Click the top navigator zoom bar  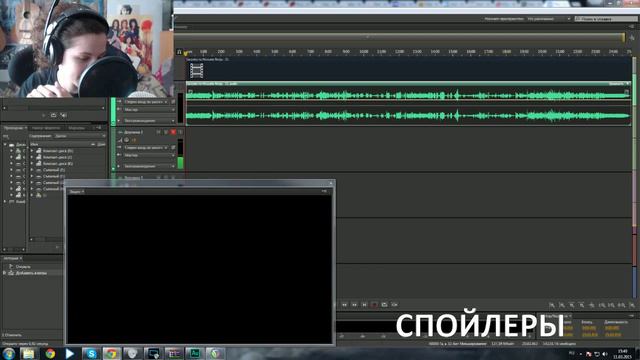pos(399,37)
